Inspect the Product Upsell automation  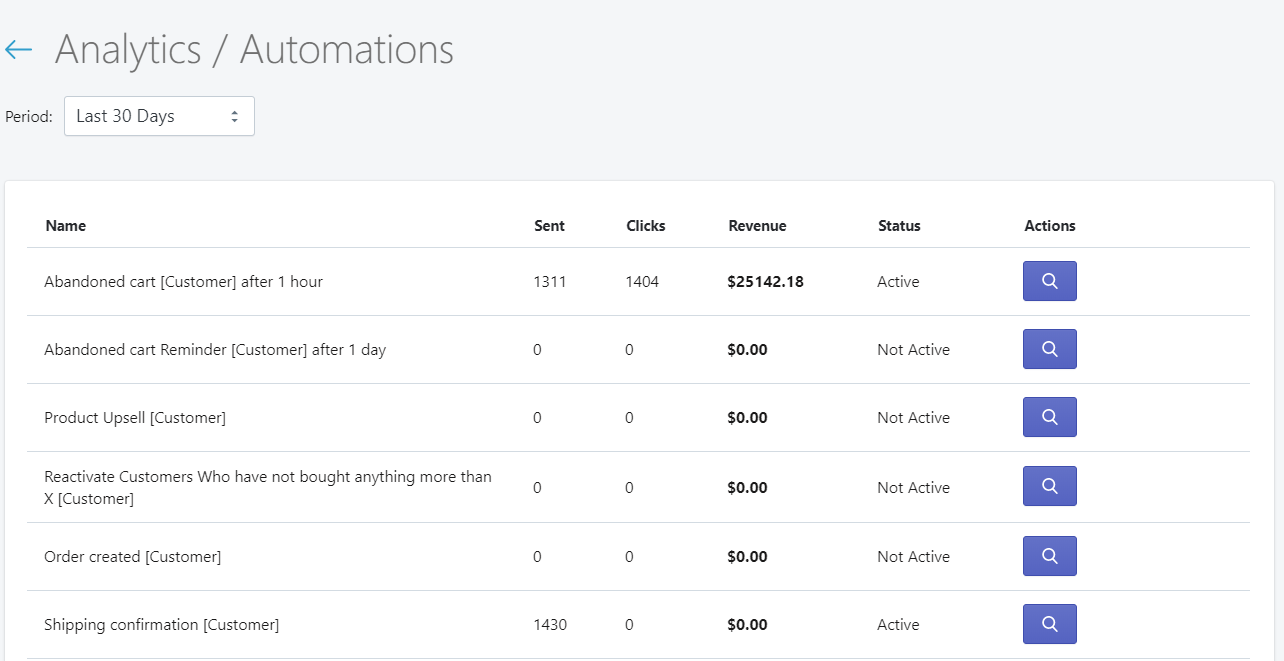pyautogui.click(x=1049, y=417)
